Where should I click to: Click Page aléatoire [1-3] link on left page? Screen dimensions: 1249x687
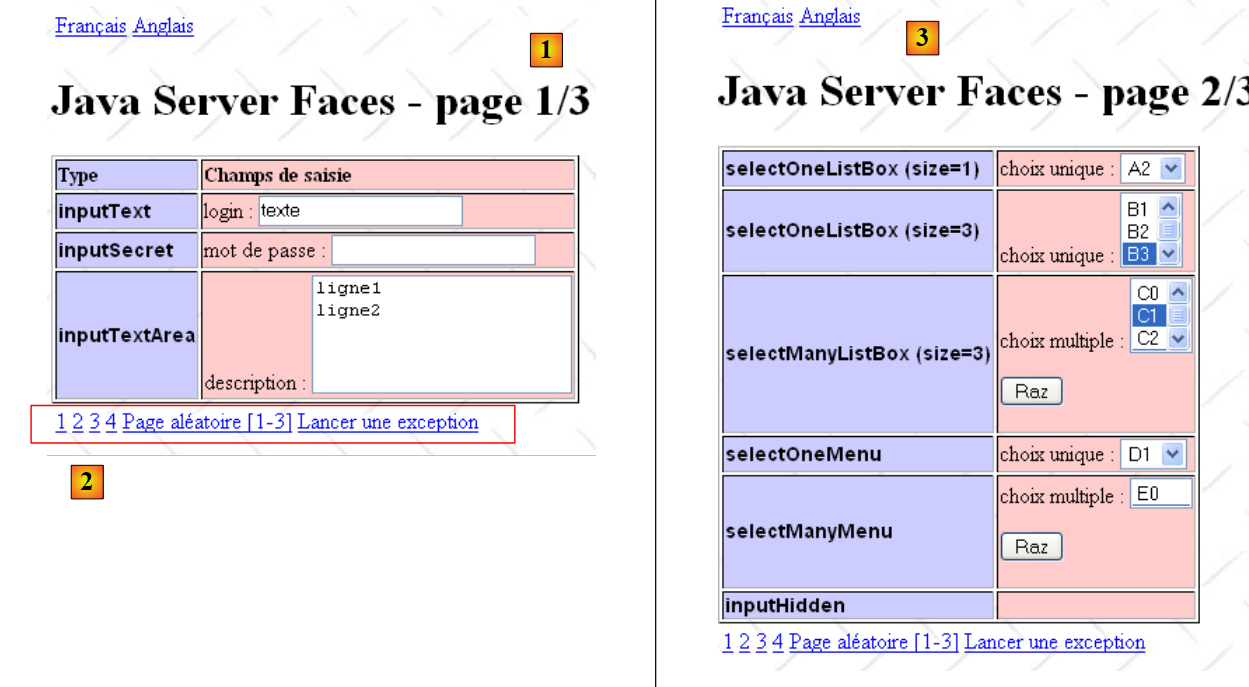pyautogui.click(x=207, y=422)
